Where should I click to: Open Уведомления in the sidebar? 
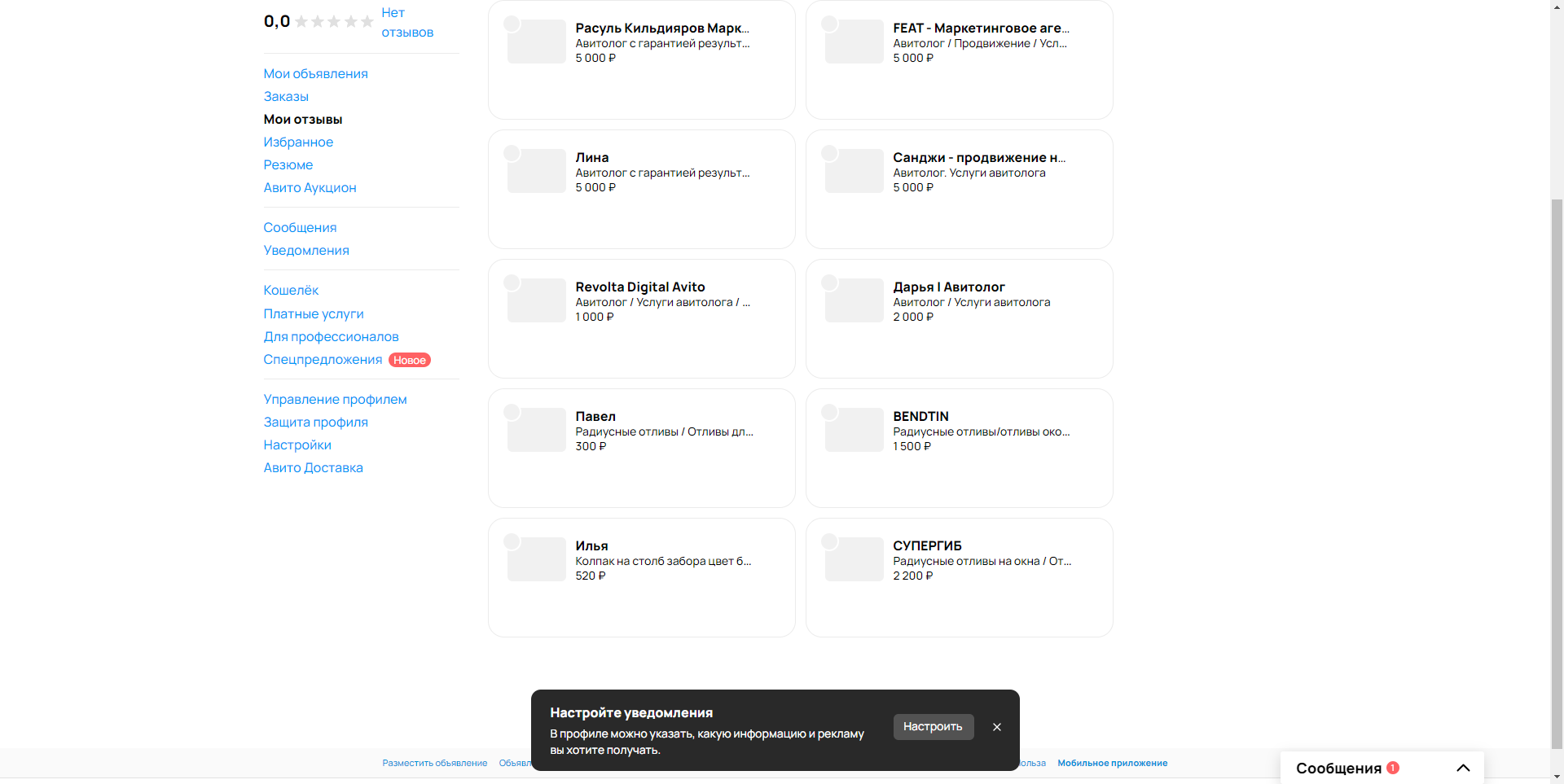[x=306, y=250]
